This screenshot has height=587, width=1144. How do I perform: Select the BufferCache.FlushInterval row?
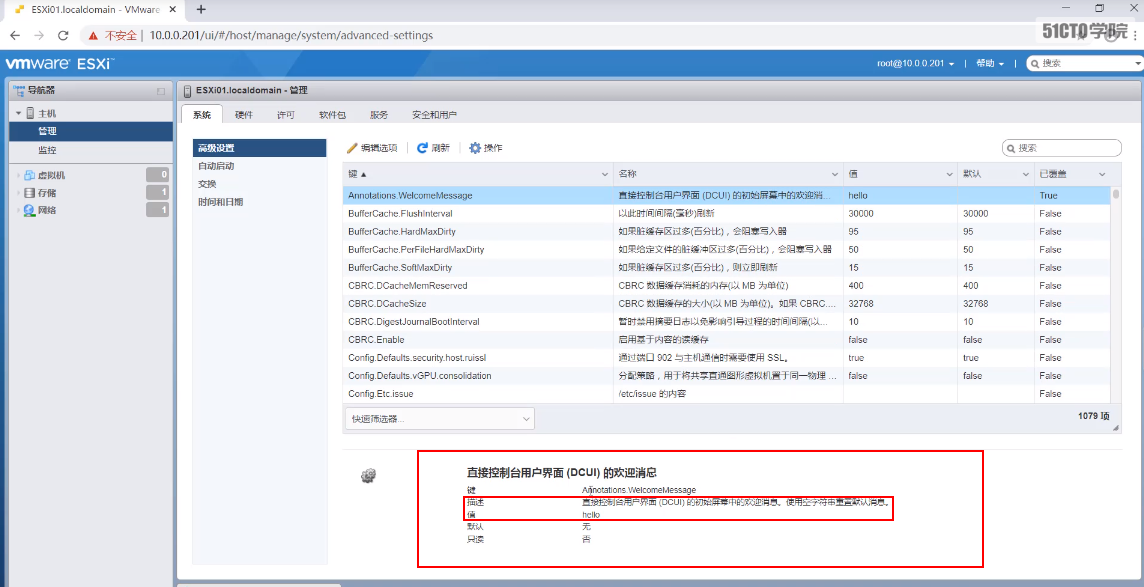coord(727,214)
